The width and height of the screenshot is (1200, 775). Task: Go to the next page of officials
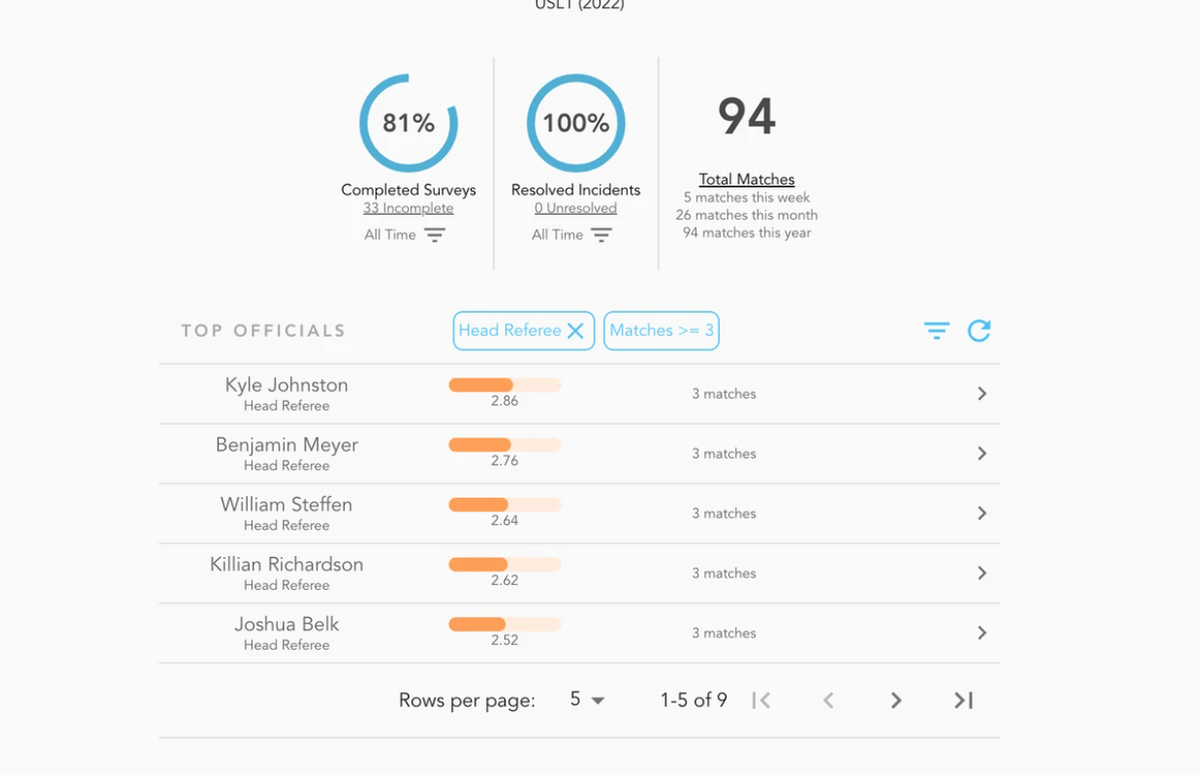coord(896,701)
